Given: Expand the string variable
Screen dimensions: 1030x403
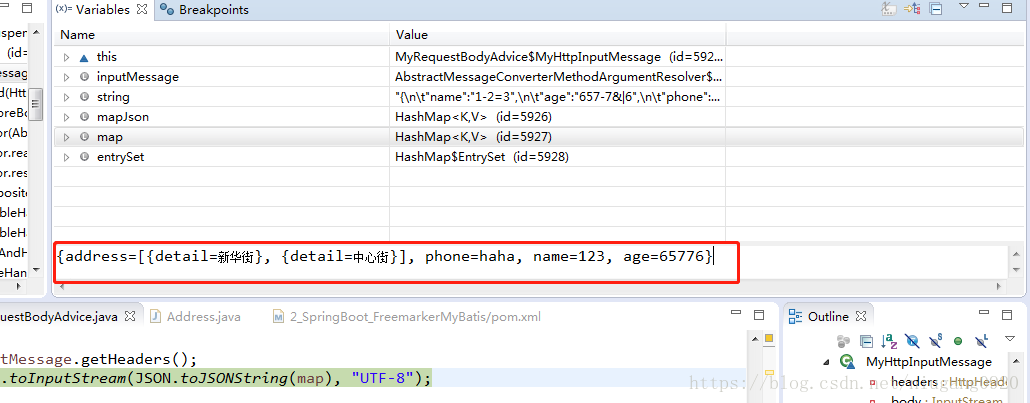Looking at the screenshot, I should pos(66,97).
